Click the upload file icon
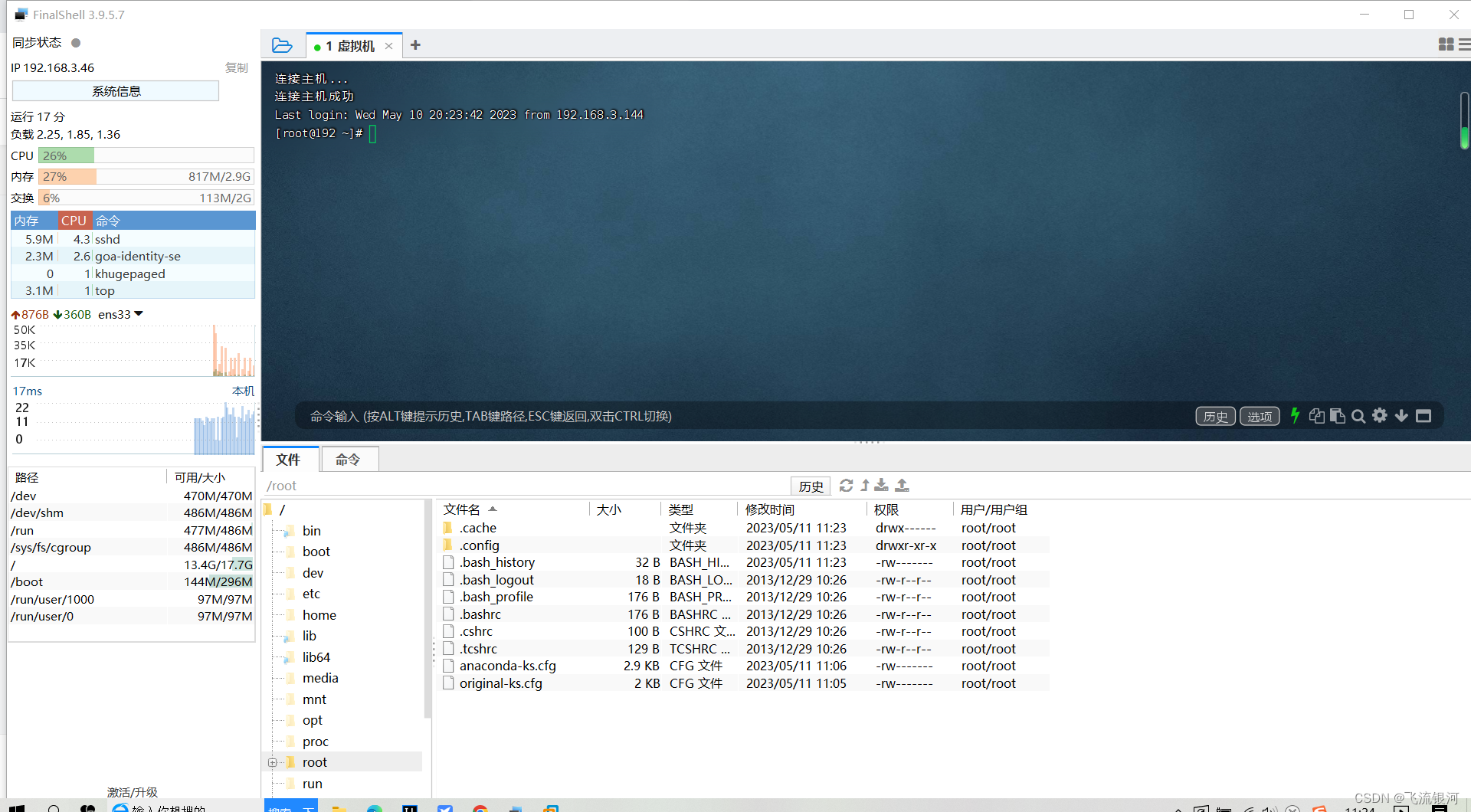1471x812 pixels. pos(903,485)
